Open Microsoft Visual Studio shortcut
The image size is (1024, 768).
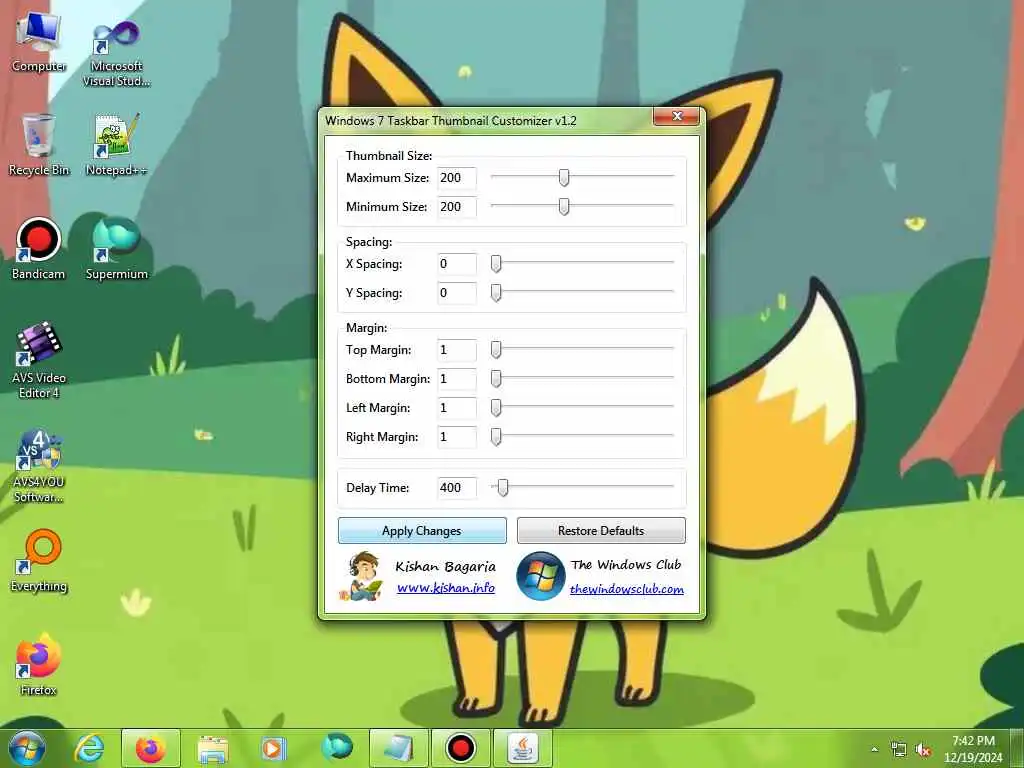[116, 52]
